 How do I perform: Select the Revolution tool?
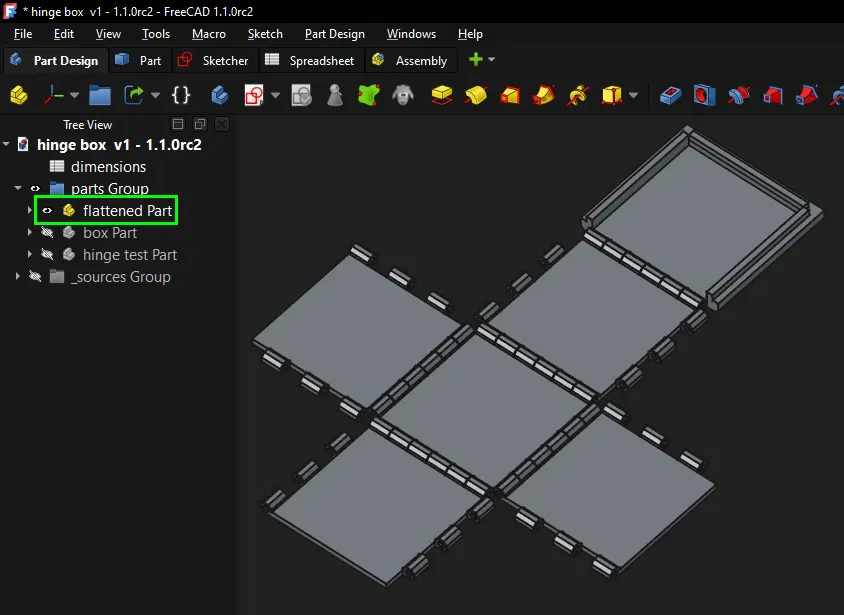click(x=475, y=96)
